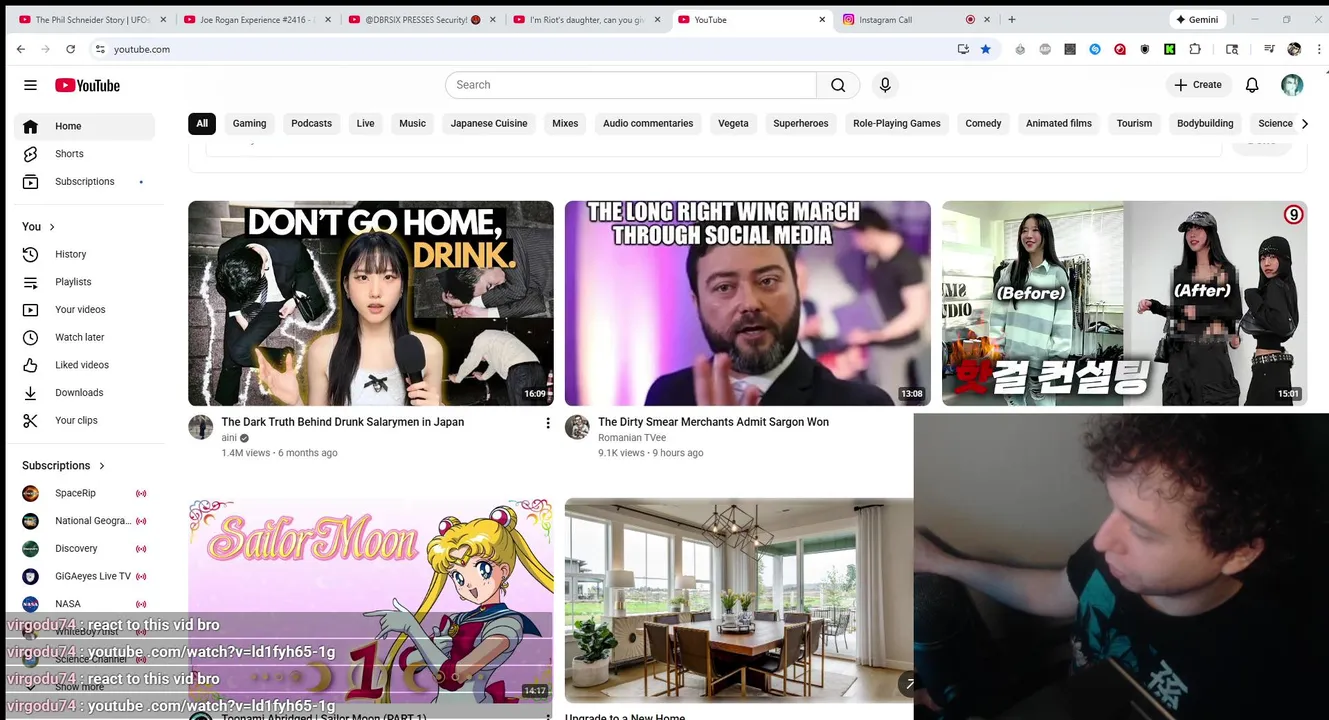Screen dimensions: 1329x720
Task: Click the YouTube search field
Action: (x=630, y=85)
